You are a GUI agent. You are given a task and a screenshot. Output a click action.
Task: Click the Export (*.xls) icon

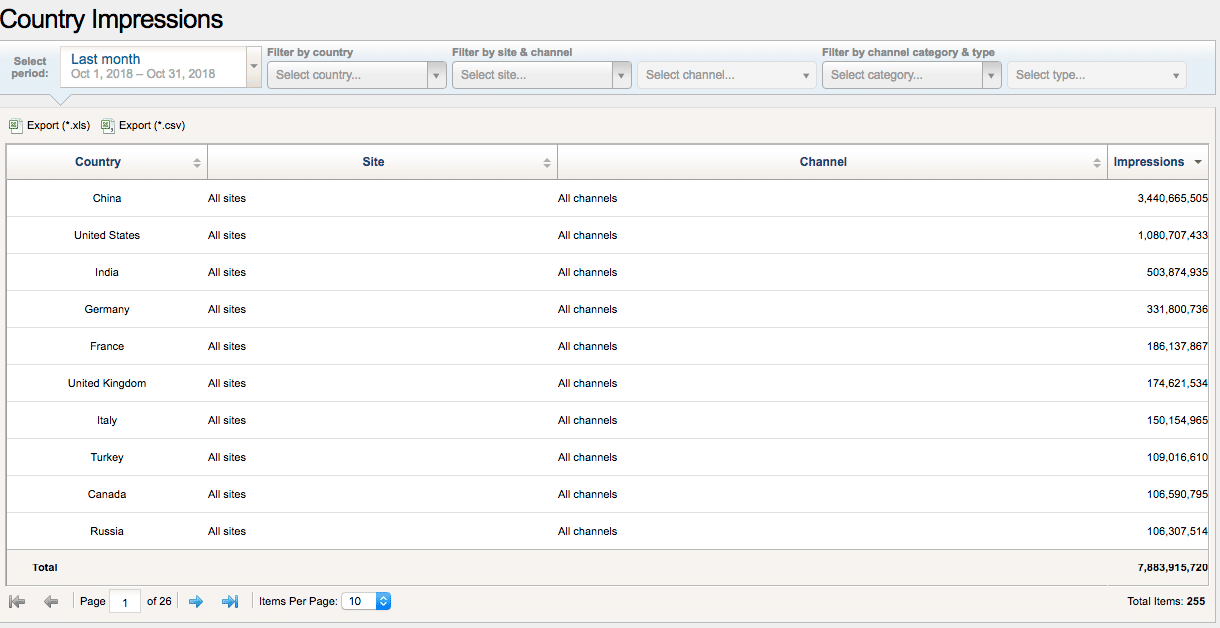pos(15,126)
